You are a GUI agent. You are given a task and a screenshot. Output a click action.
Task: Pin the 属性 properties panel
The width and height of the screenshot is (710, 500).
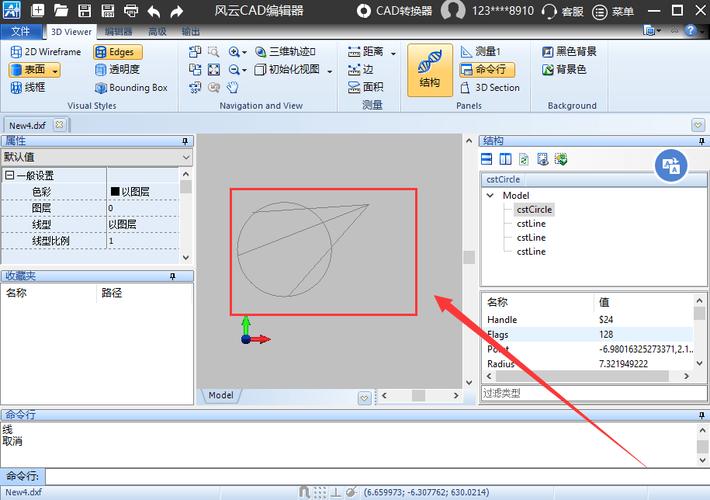(185, 141)
